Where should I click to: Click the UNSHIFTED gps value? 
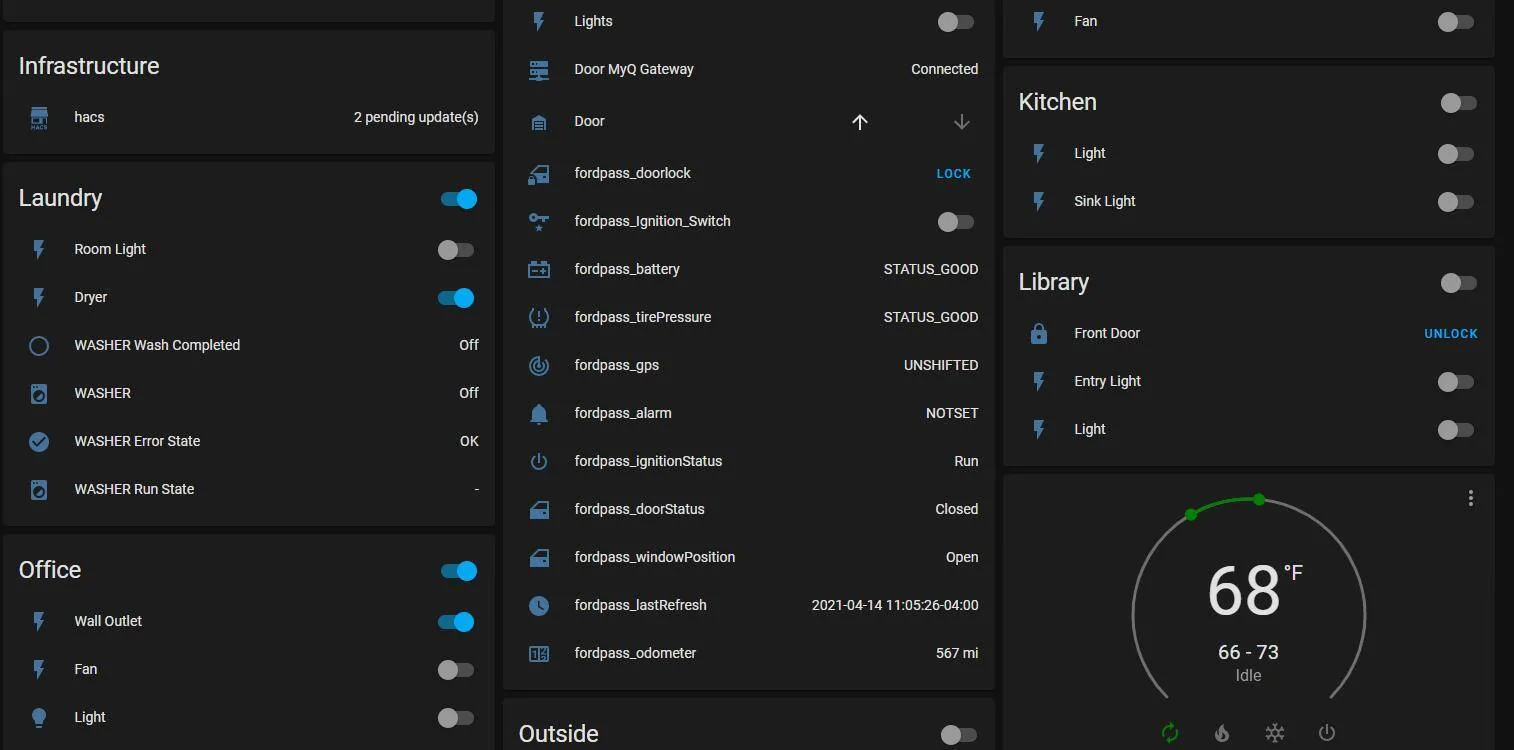(941, 365)
